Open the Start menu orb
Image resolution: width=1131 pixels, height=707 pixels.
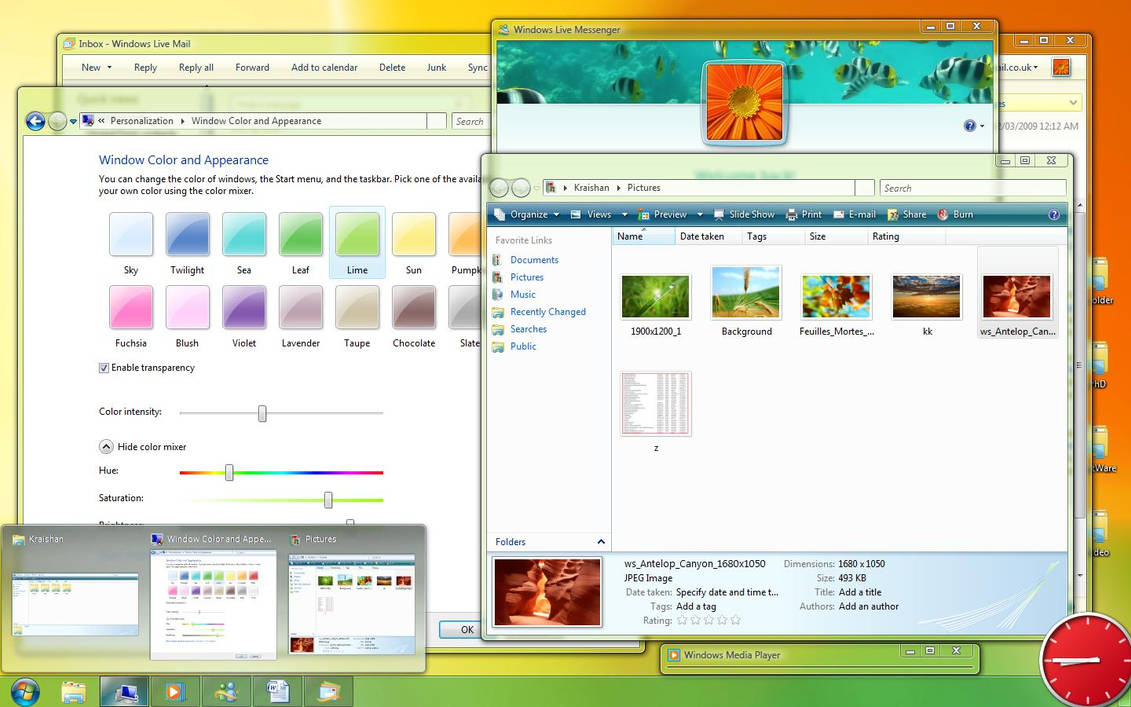23,691
